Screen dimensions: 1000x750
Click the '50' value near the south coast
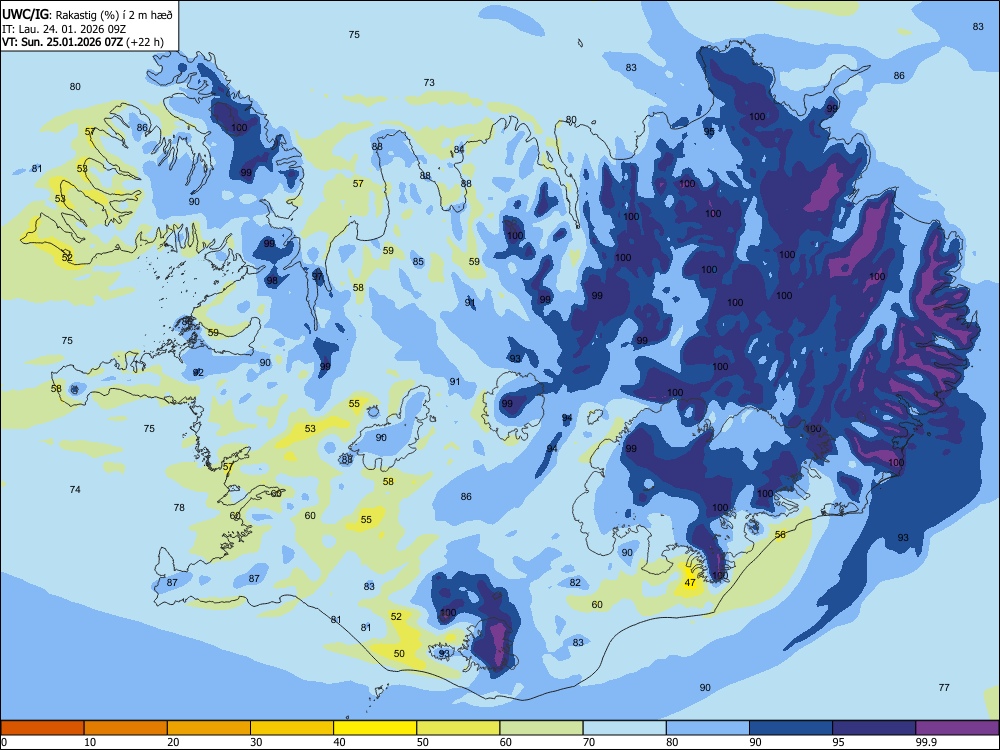399,654
